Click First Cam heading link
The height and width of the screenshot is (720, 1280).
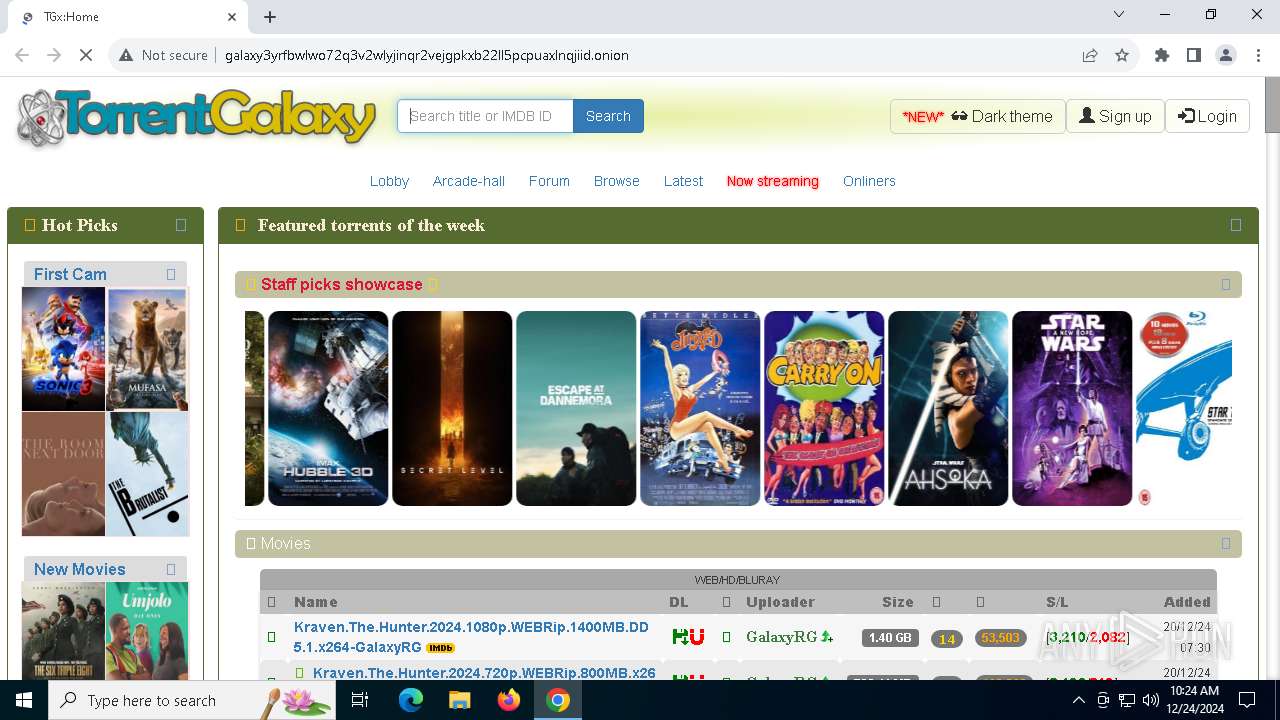70,274
